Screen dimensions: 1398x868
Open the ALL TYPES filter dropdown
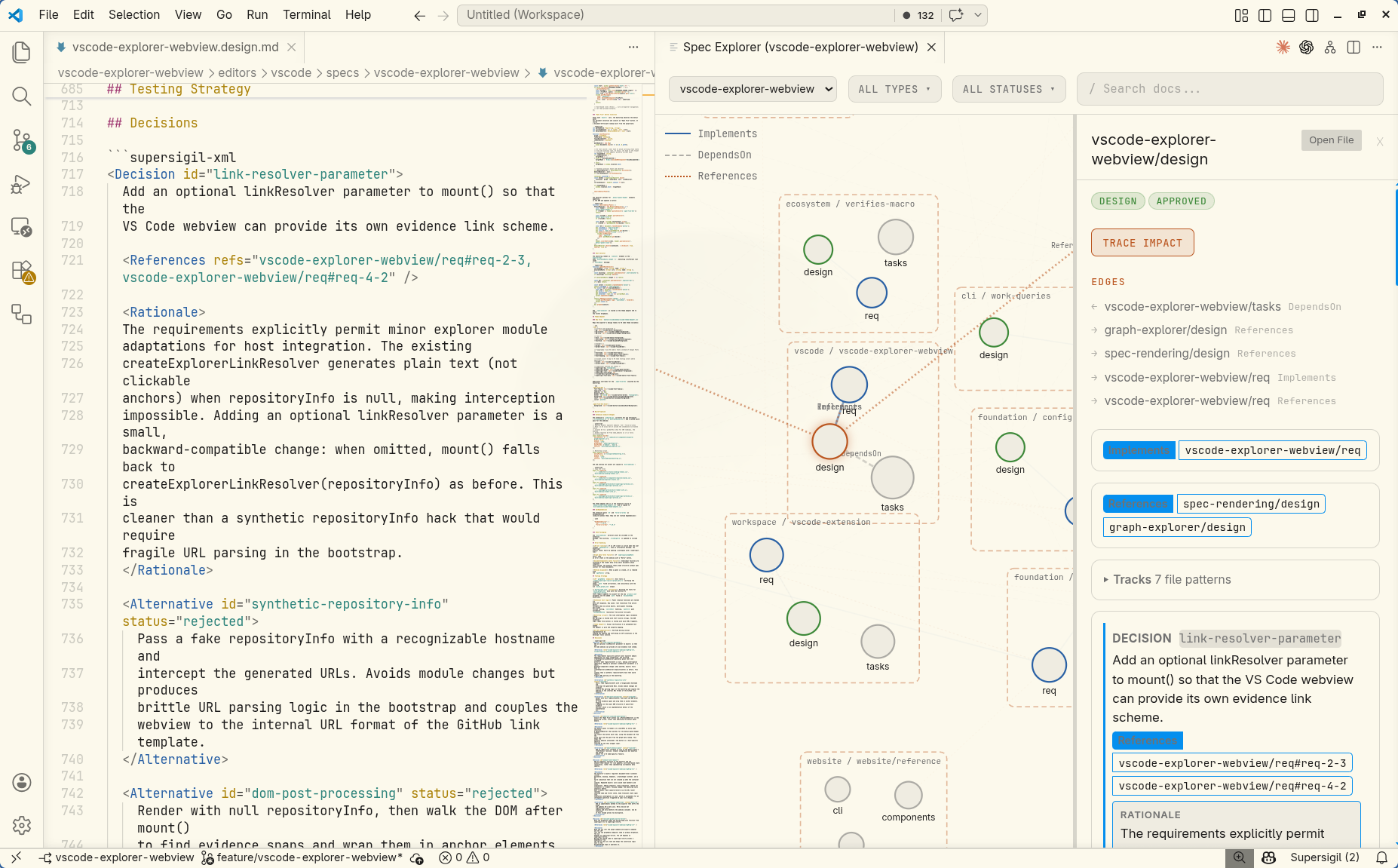coord(894,89)
